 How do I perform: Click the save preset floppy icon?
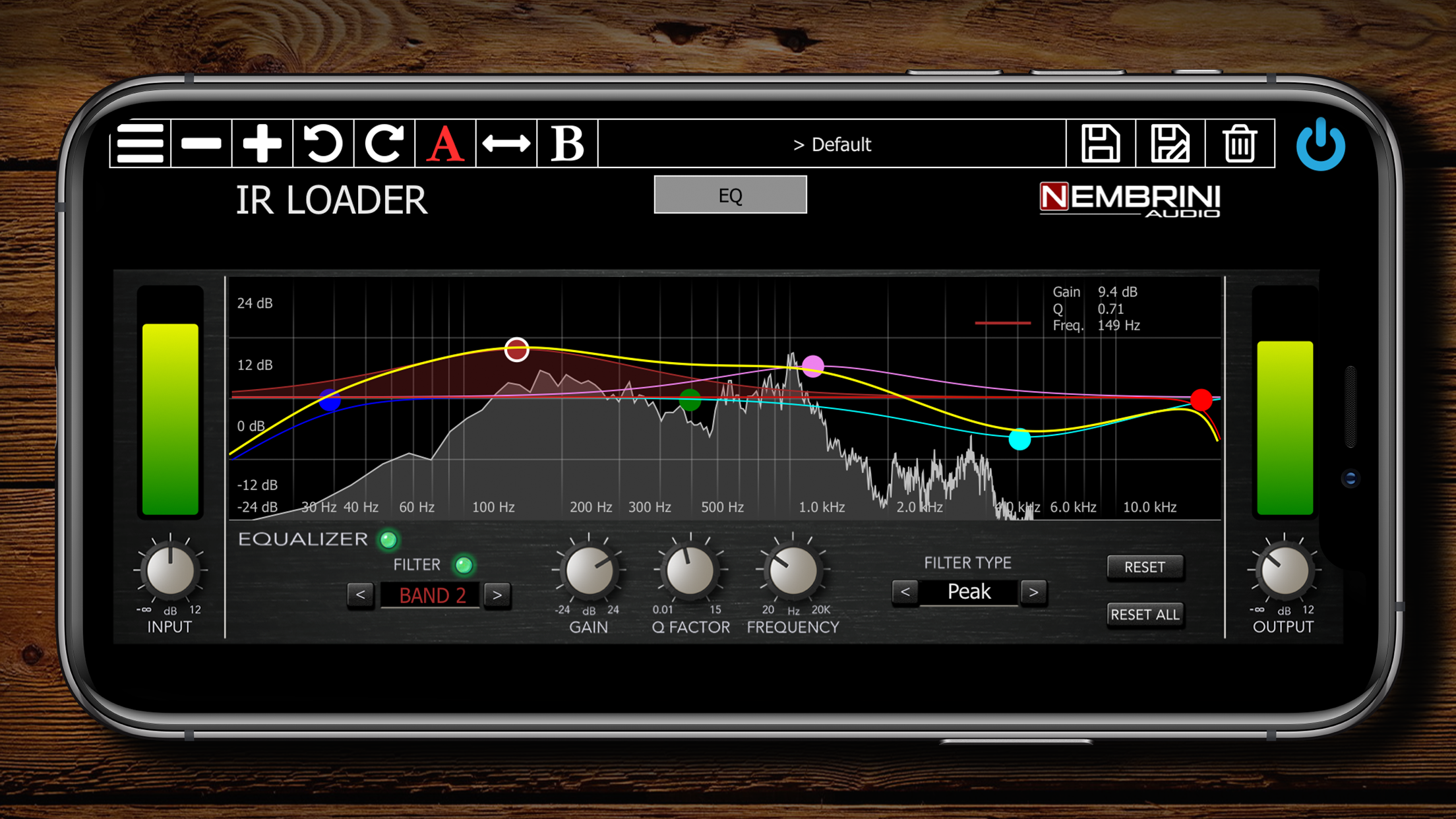pyautogui.click(x=1100, y=143)
